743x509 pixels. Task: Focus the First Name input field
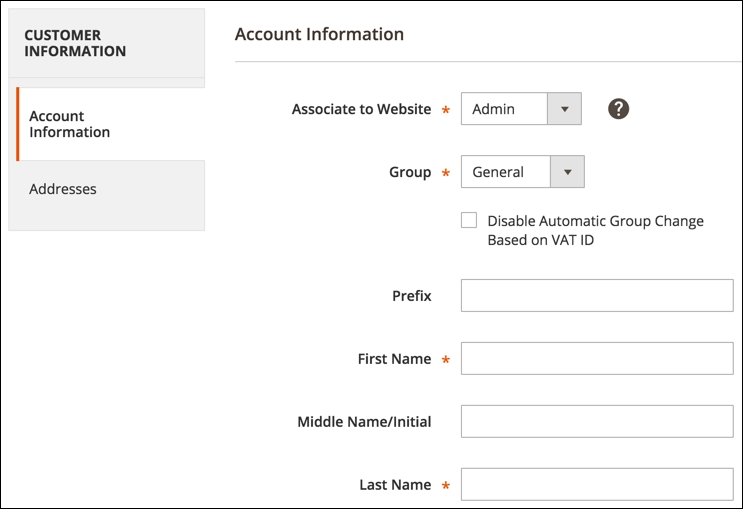[x=597, y=358]
